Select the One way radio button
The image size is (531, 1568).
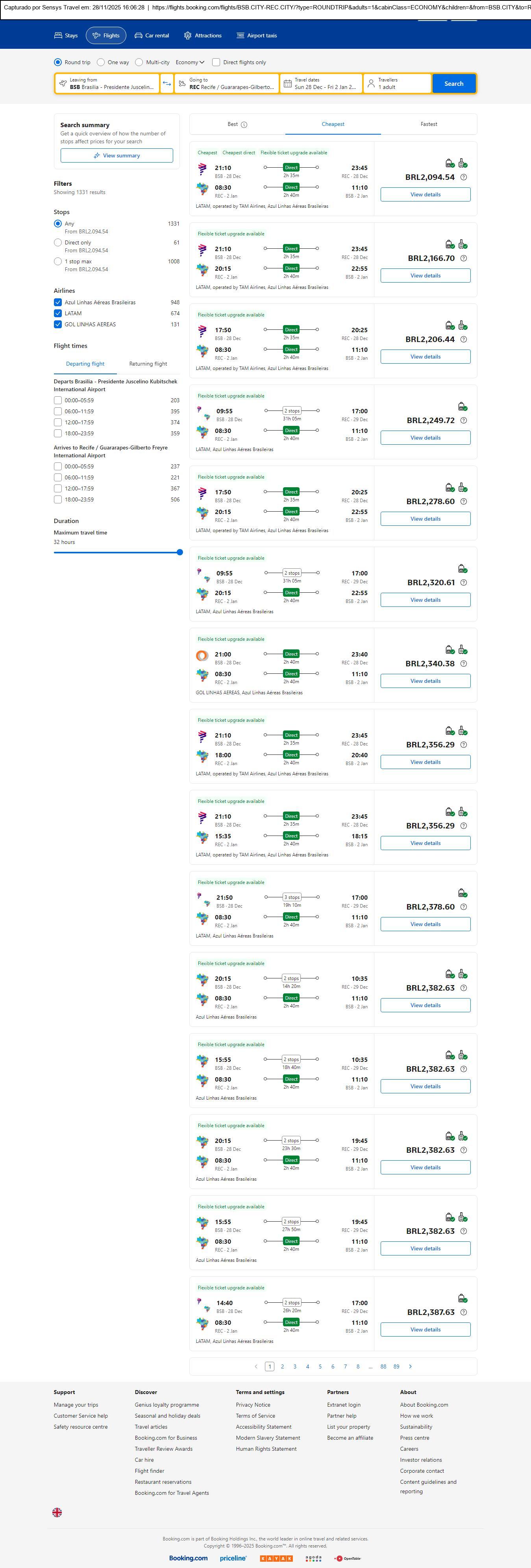[x=101, y=62]
